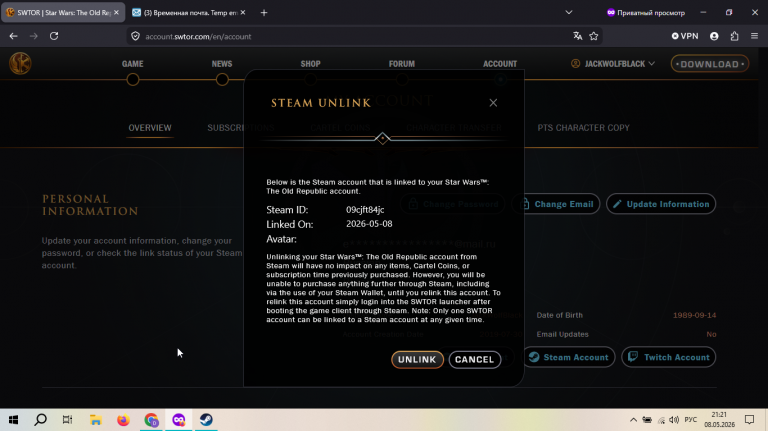Click the Twitch Account button

click(x=669, y=358)
